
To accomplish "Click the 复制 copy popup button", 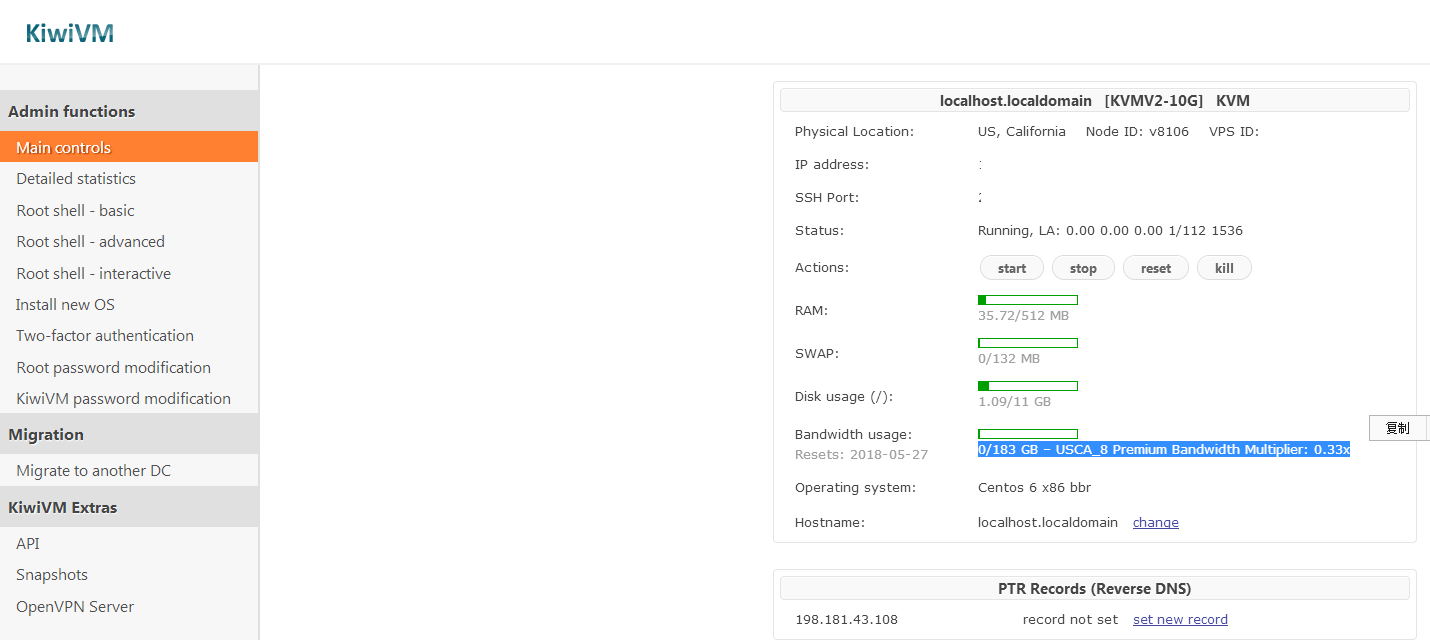I will click(x=1398, y=428).
